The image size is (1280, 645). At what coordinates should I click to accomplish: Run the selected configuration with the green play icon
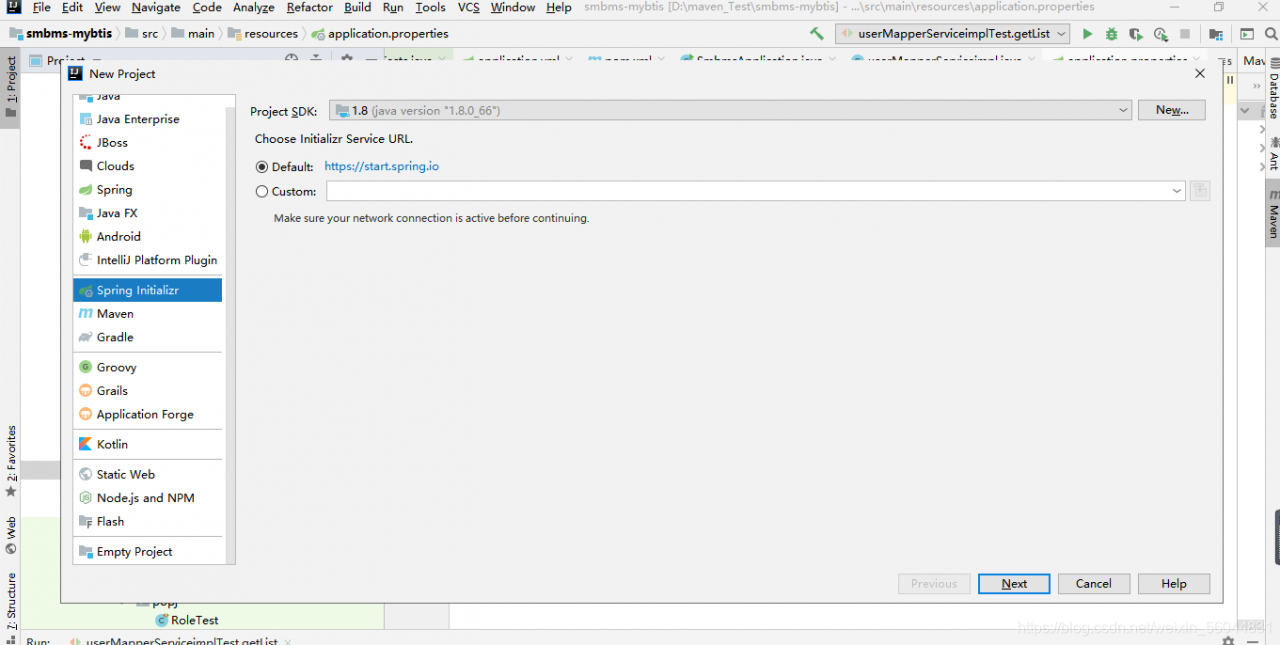pyautogui.click(x=1087, y=33)
